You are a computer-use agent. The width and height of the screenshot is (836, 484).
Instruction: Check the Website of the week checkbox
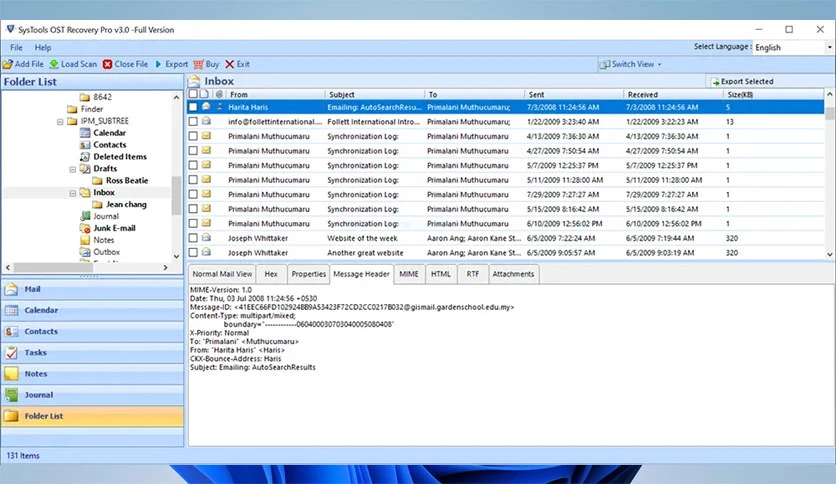pyautogui.click(x=193, y=238)
